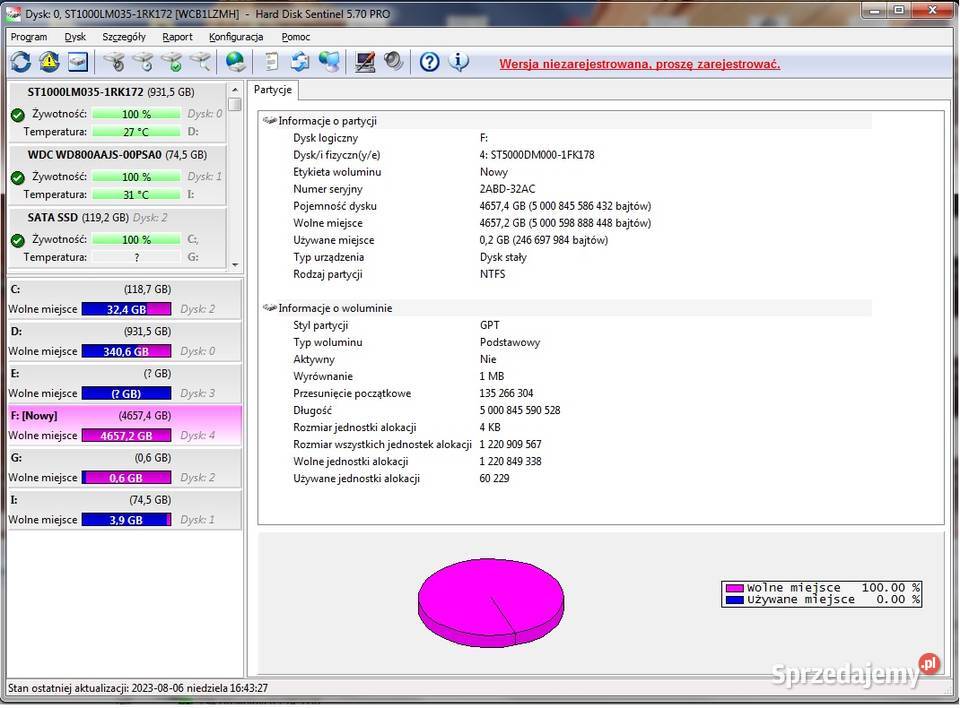Click the ST1000LM035 Żywotność 100 % bar
Viewport: 960px width, 708px height.
click(x=136, y=114)
